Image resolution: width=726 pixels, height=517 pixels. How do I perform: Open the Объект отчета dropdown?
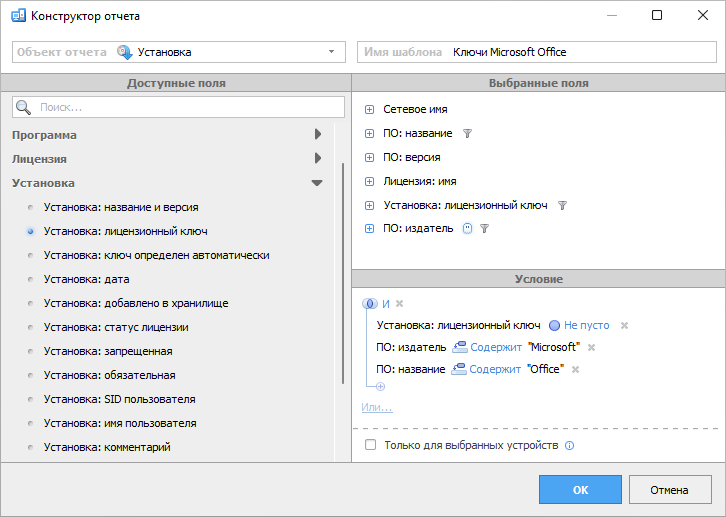[331, 52]
